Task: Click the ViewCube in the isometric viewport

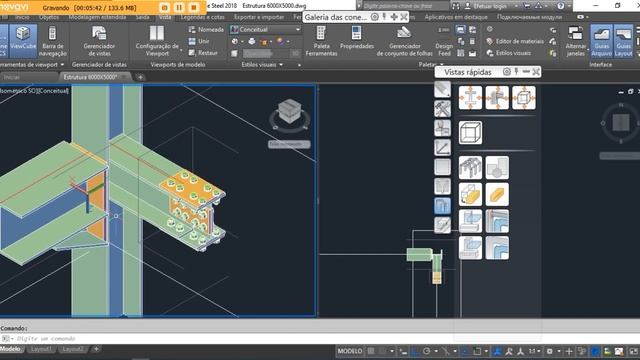Action: click(289, 111)
